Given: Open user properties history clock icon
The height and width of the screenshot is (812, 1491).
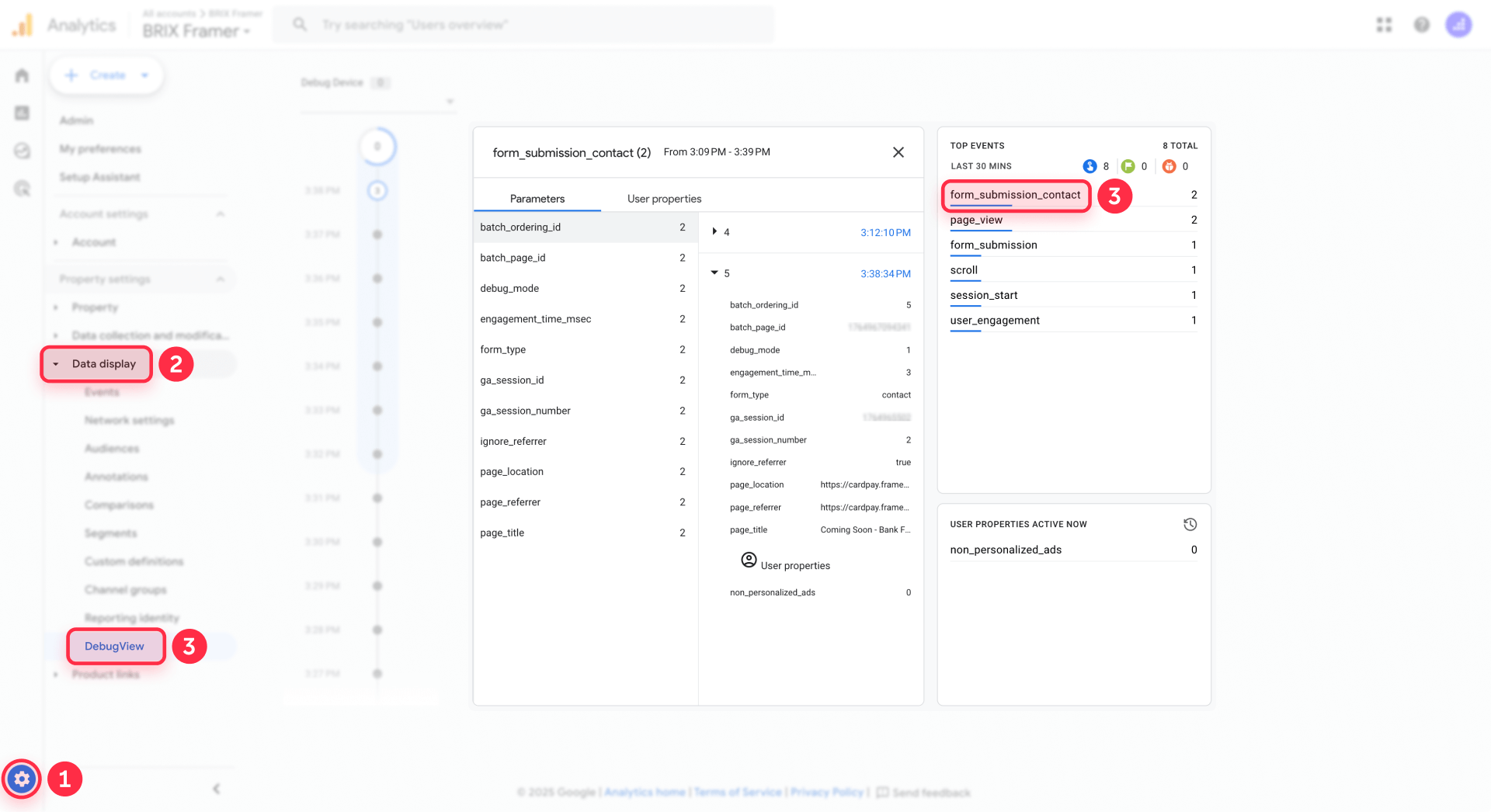Looking at the screenshot, I should tap(1190, 525).
